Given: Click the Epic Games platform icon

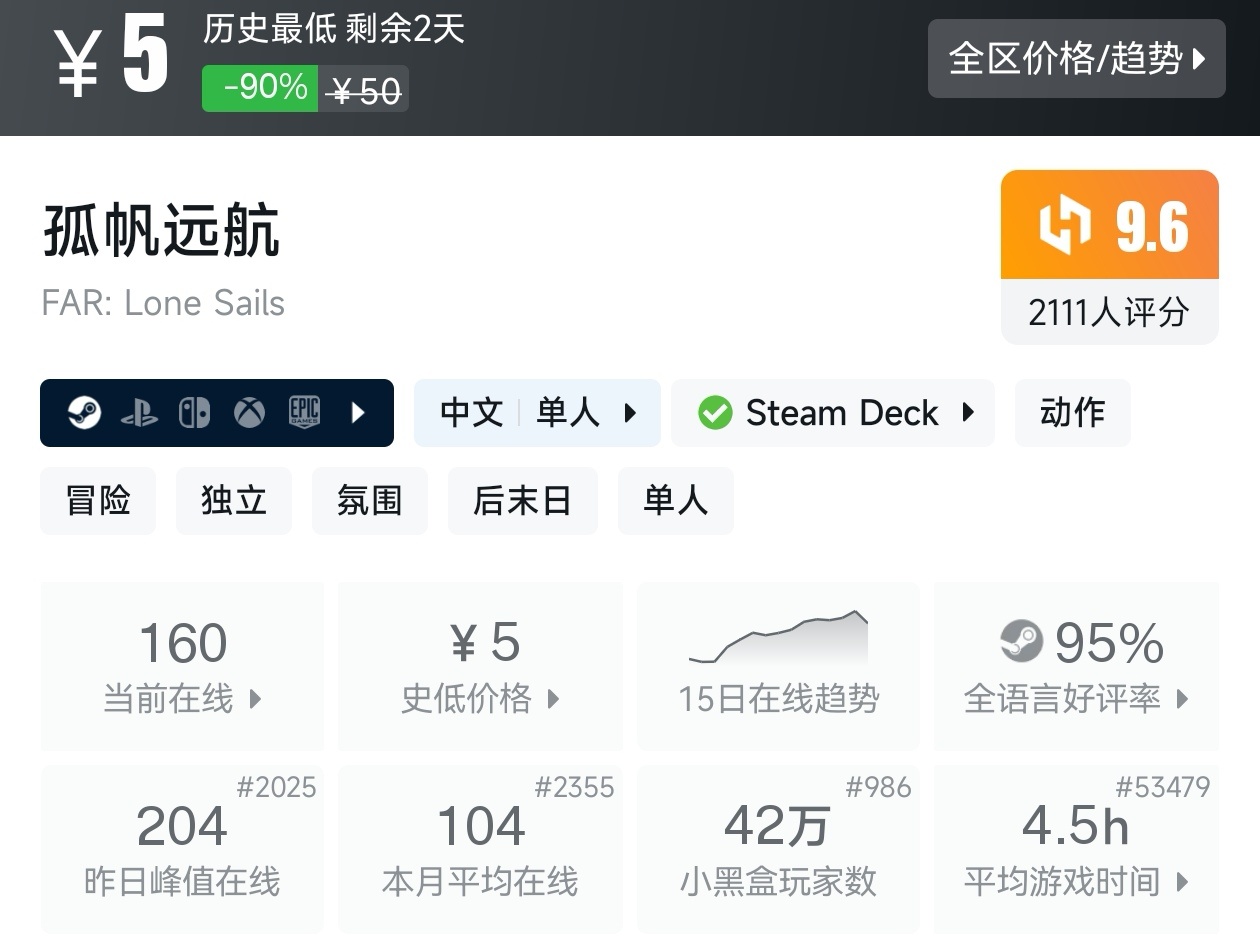Looking at the screenshot, I should (304, 413).
